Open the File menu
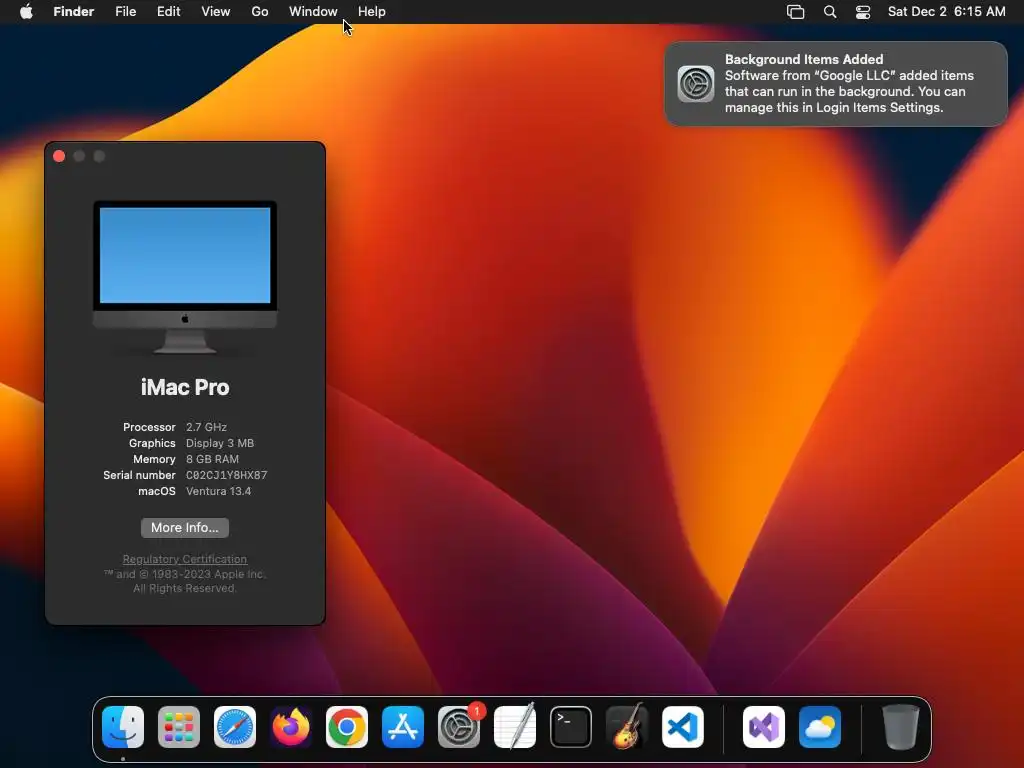Viewport: 1024px width, 768px height. (125, 12)
